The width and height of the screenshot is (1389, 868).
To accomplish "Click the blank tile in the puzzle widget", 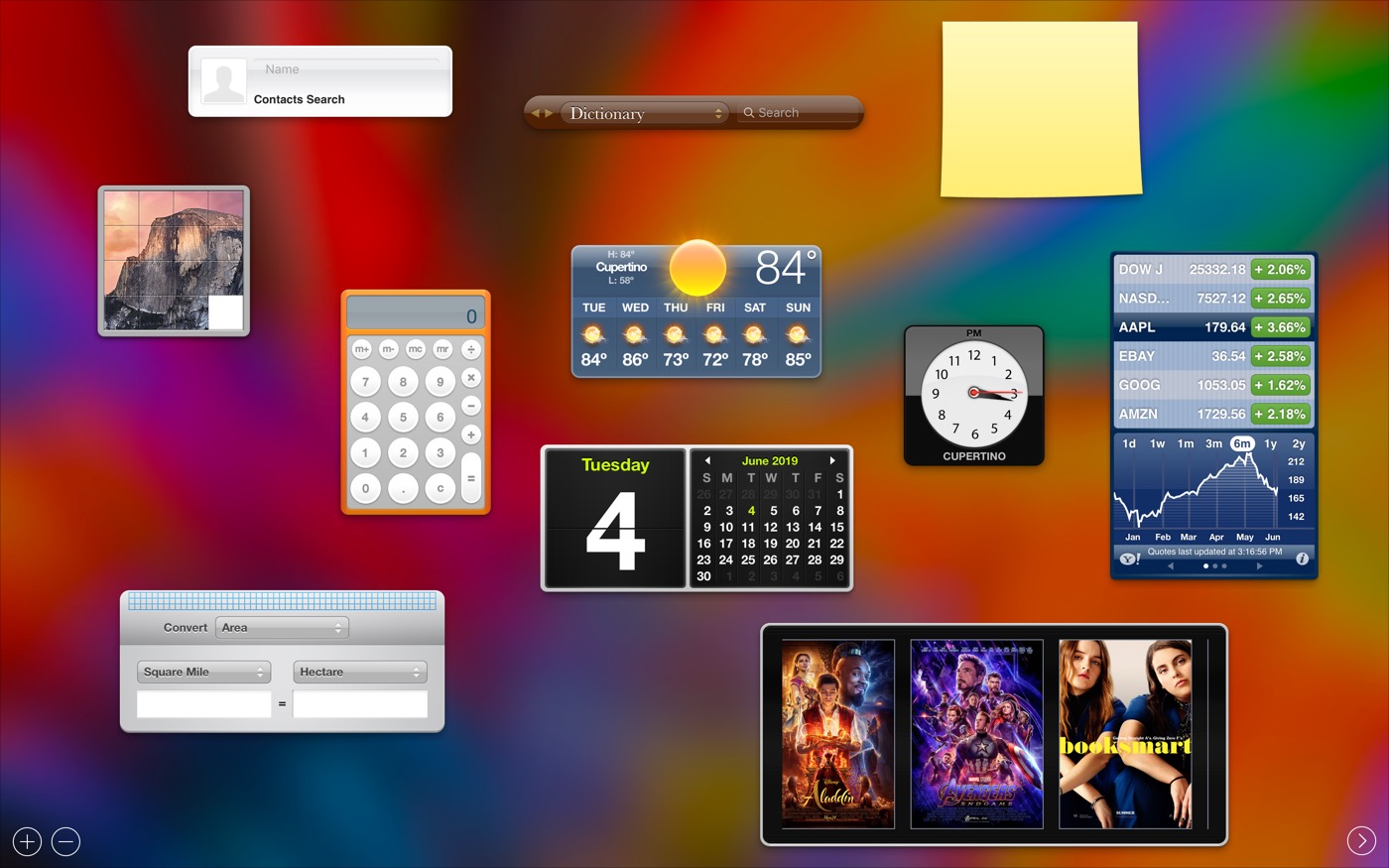I will pyautogui.click(x=225, y=312).
